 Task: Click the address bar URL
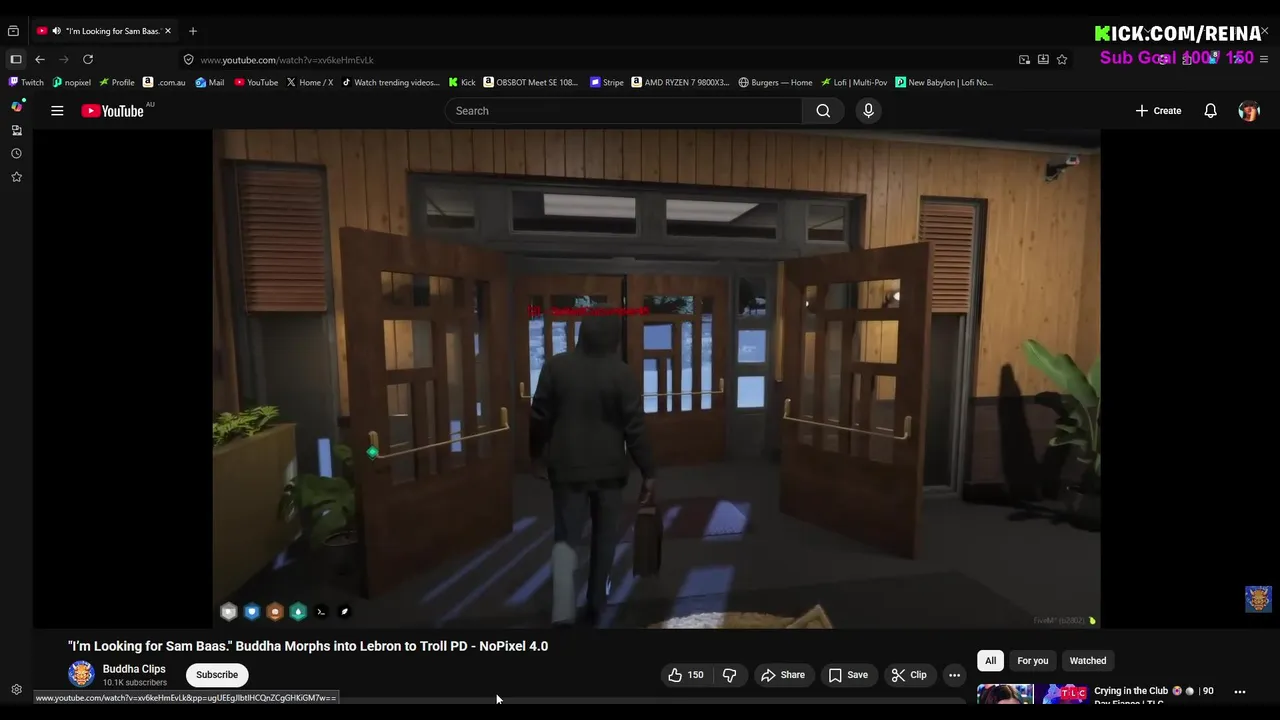[287, 60]
